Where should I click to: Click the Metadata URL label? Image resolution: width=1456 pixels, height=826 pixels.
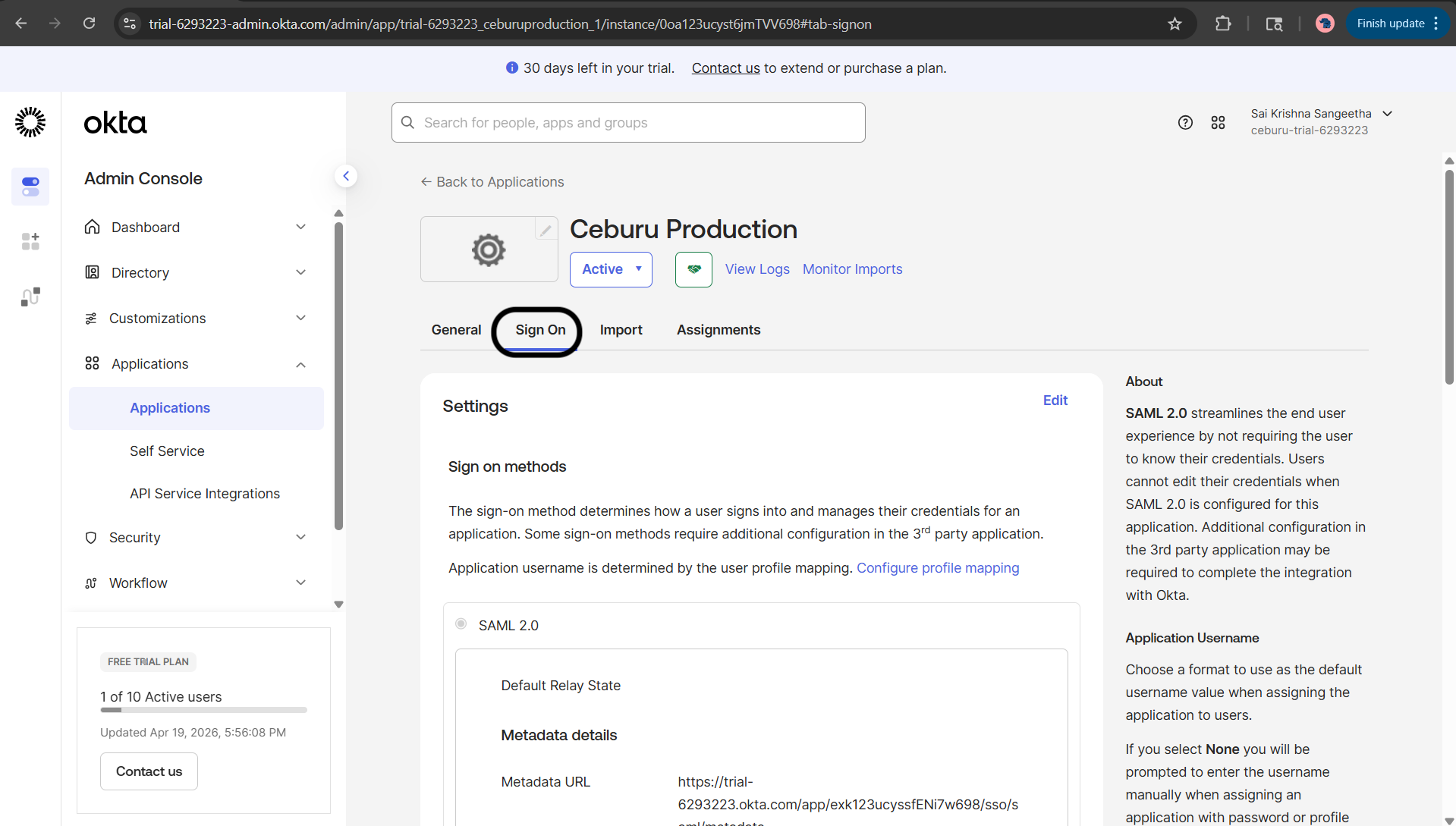[546, 782]
